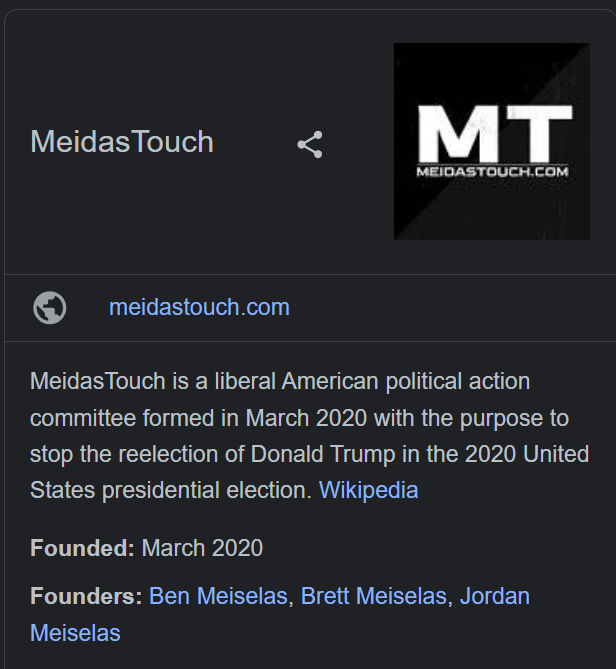Click the March 2020 founded value

(202, 548)
